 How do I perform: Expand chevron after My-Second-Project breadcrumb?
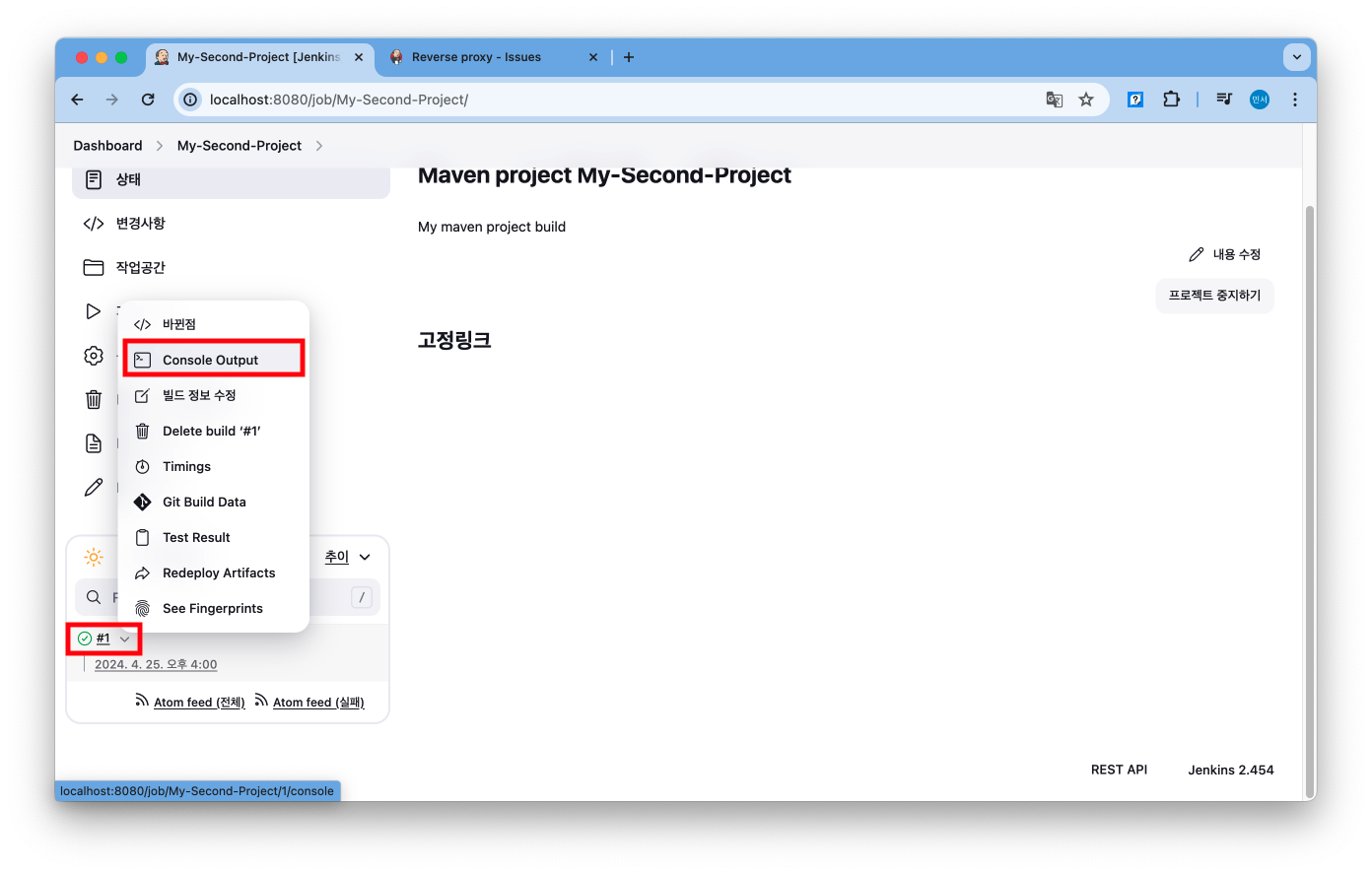[318, 146]
